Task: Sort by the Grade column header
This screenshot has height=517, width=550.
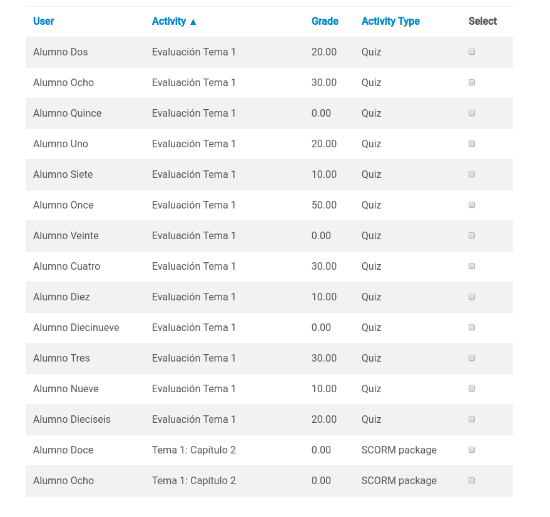Action: 325,21
